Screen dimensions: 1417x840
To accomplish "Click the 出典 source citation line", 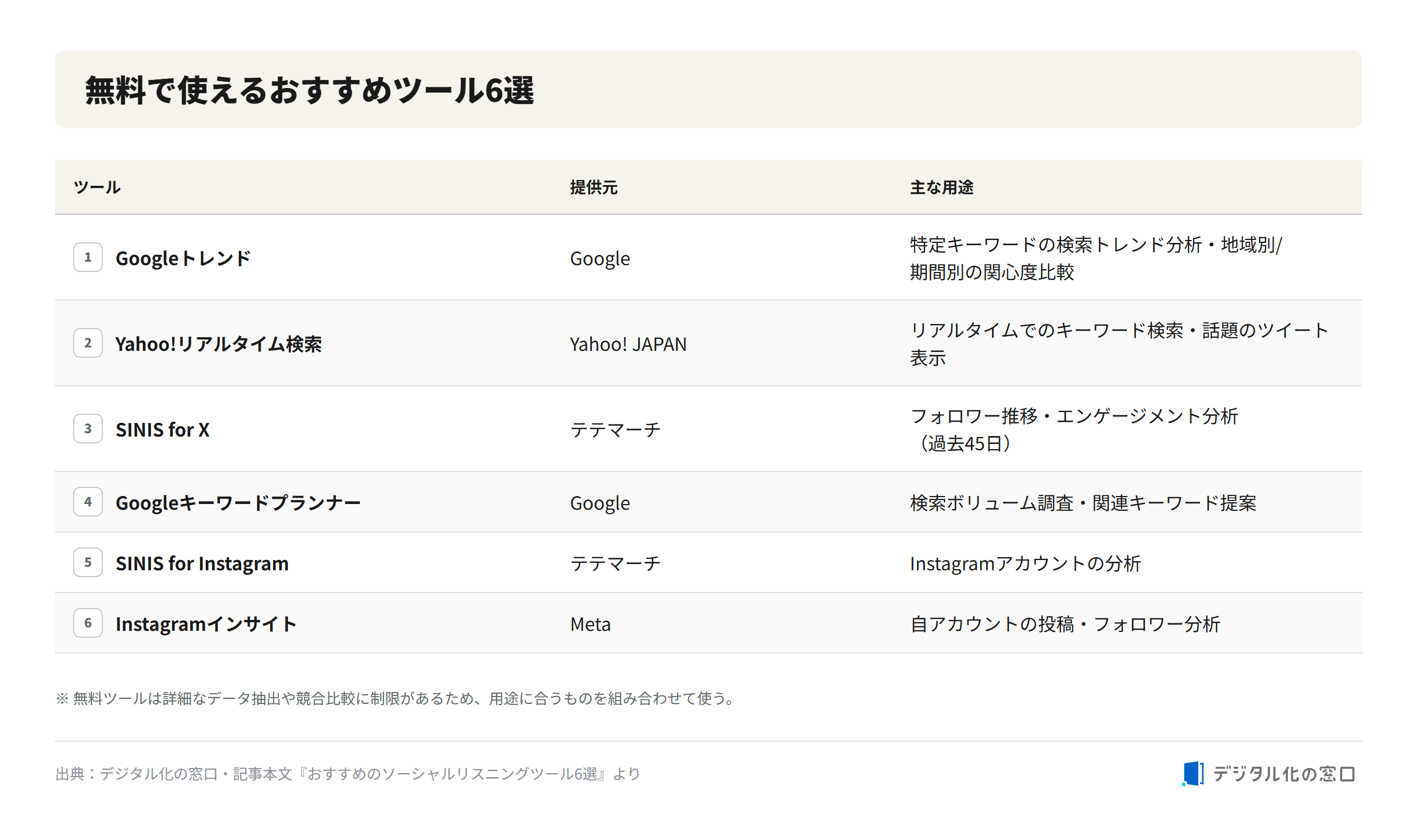I will [x=348, y=774].
